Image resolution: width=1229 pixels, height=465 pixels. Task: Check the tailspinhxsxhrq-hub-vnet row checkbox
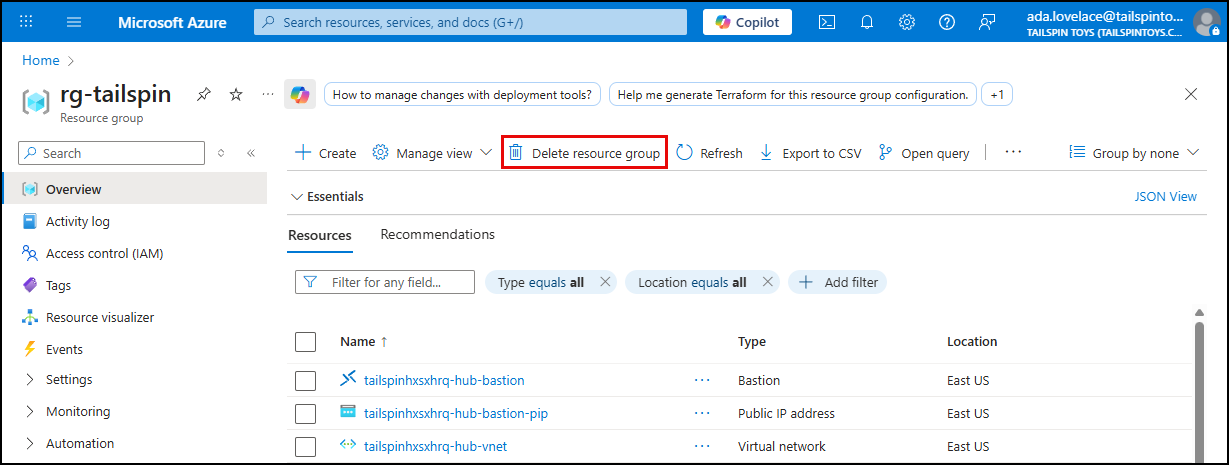click(306, 446)
